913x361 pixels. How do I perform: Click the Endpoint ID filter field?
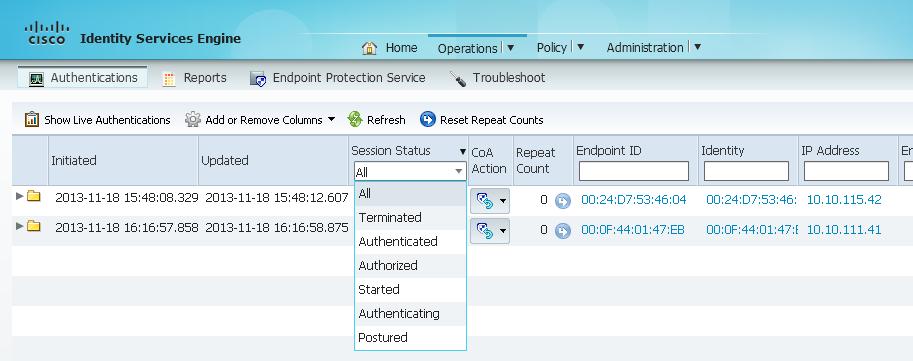click(x=634, y=171)
